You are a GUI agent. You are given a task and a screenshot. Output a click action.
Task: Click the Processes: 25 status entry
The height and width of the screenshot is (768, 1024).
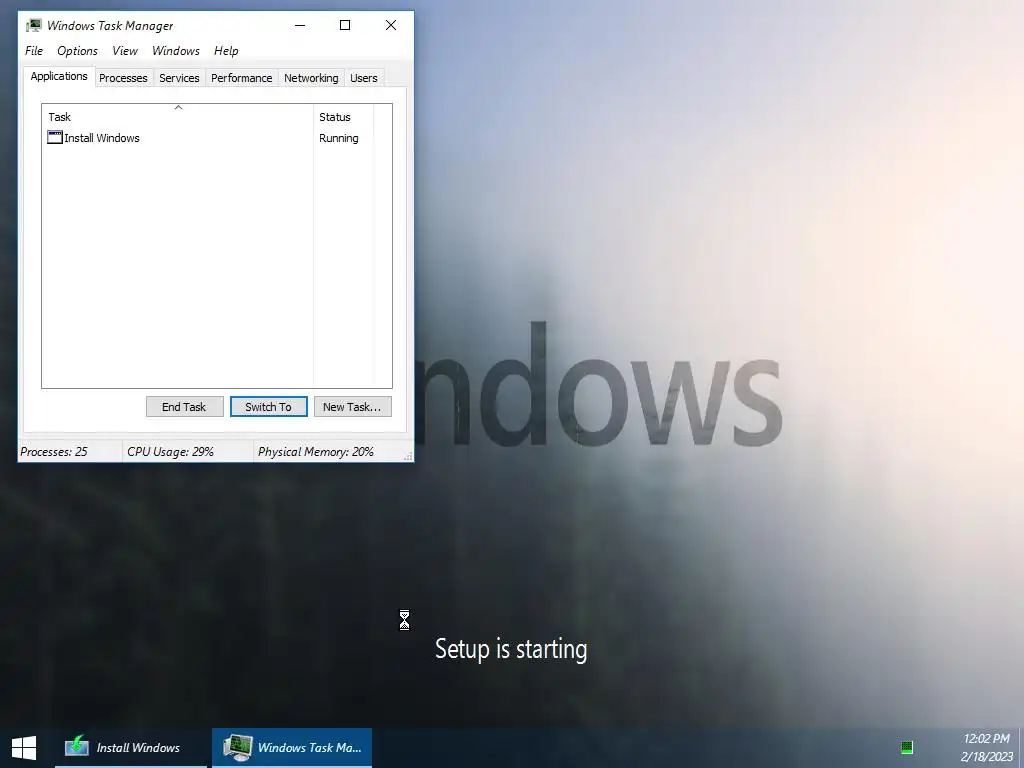coord(70,451)
